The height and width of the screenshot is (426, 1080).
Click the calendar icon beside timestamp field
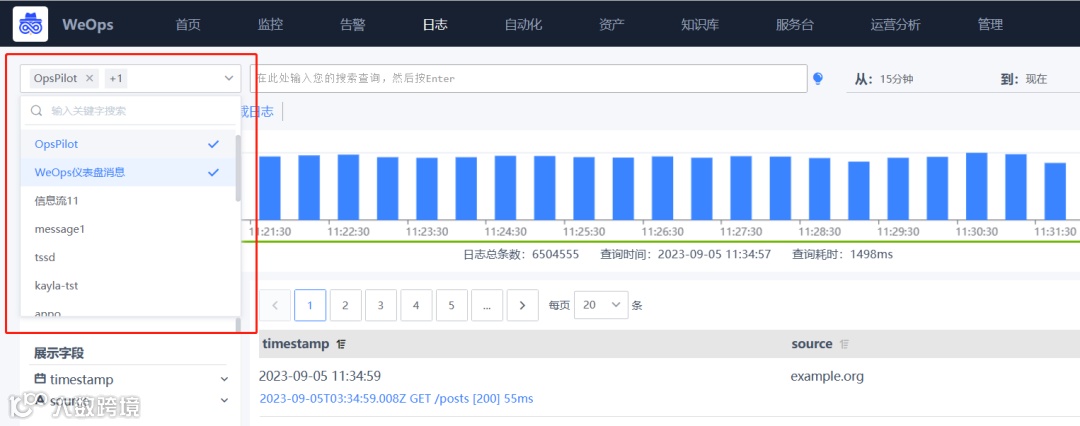pos(40,378)
